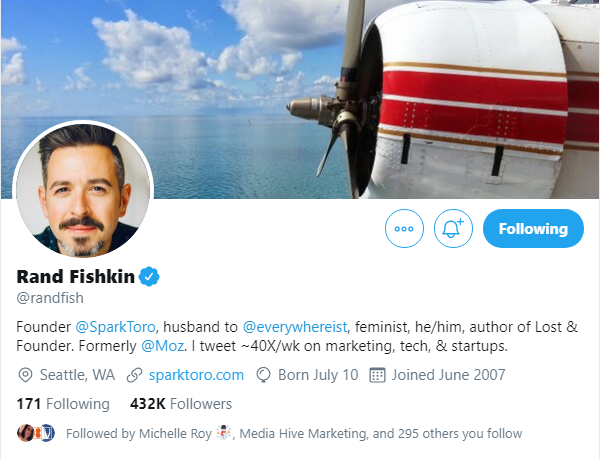The height and width of the screenshot is (460, 601).
Task: View the 171 Following list
Action: [x=63, y=404]
